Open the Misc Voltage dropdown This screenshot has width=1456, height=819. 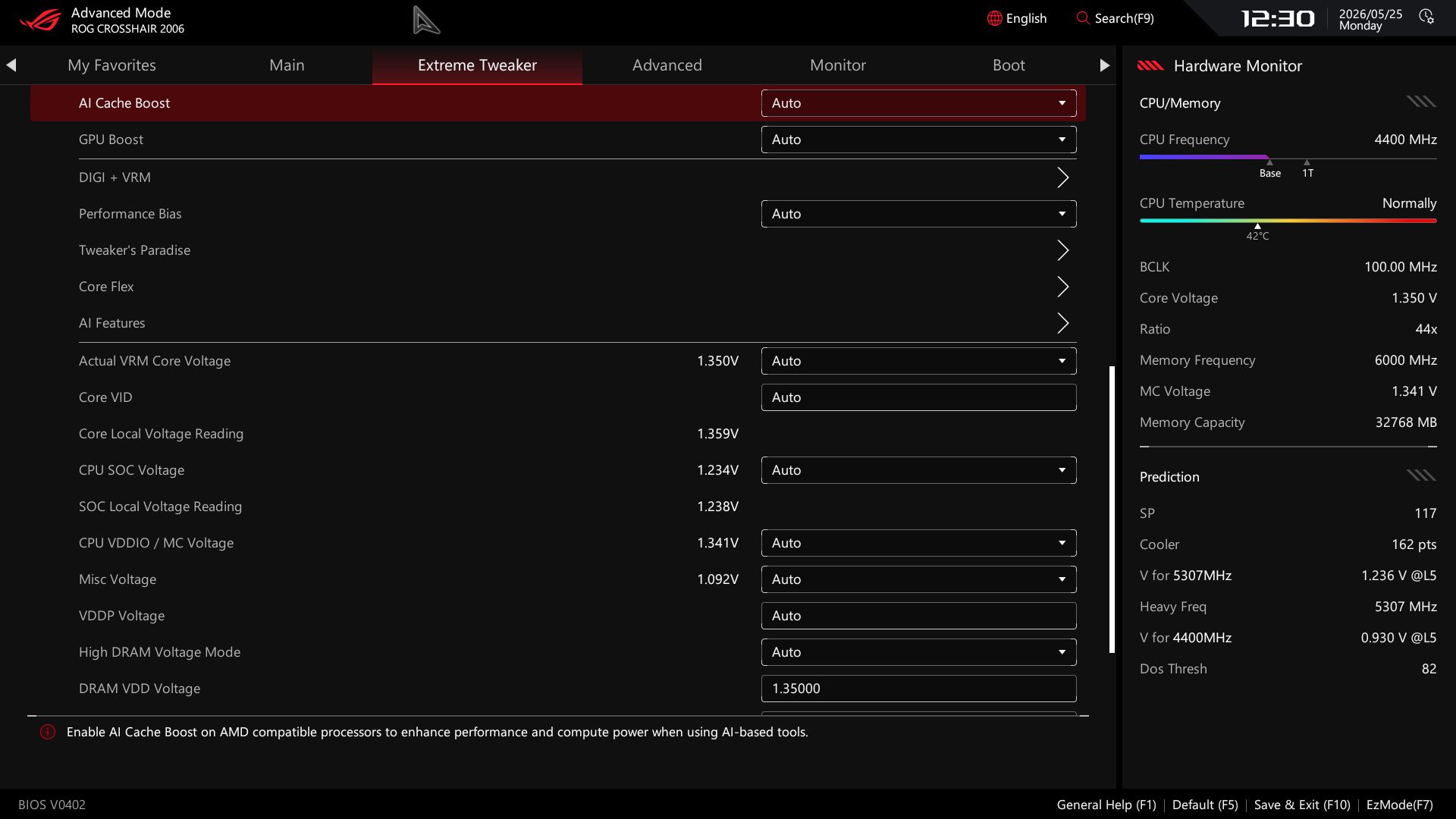[918, 579]
